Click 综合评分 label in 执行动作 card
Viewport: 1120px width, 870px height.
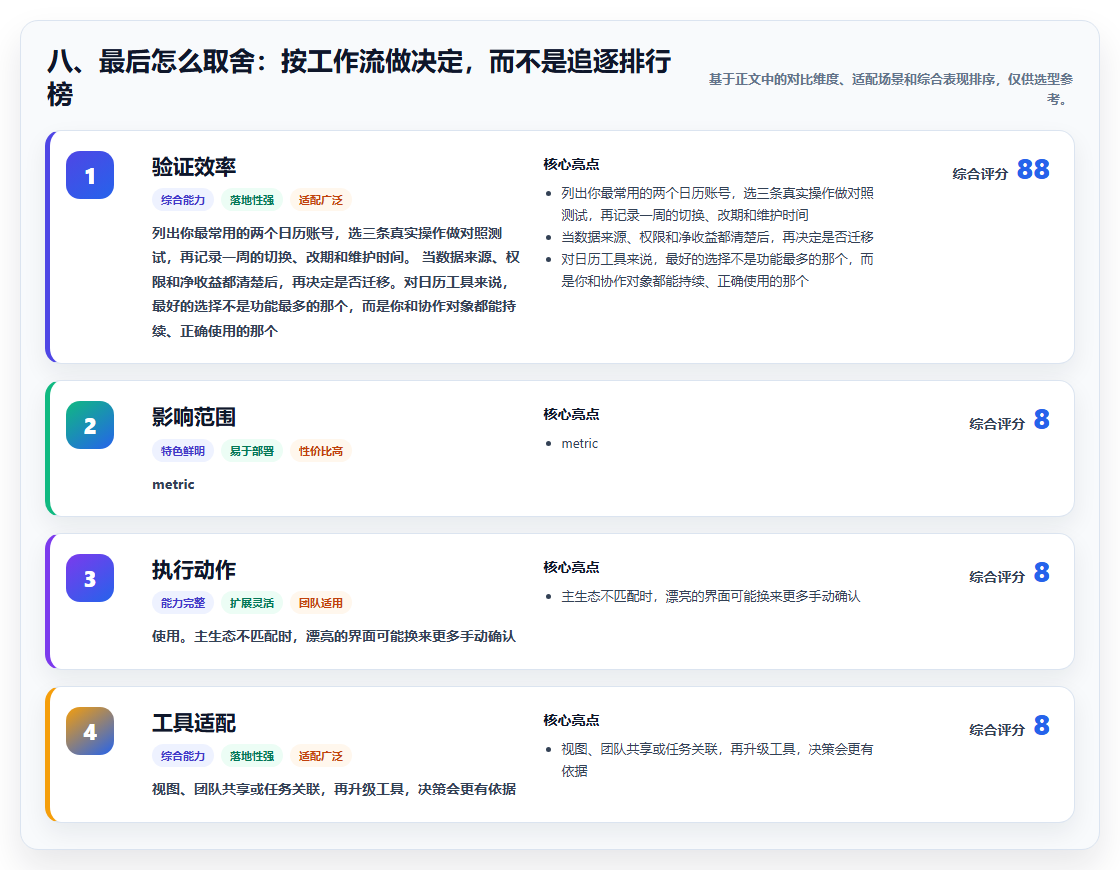(996, 576)
